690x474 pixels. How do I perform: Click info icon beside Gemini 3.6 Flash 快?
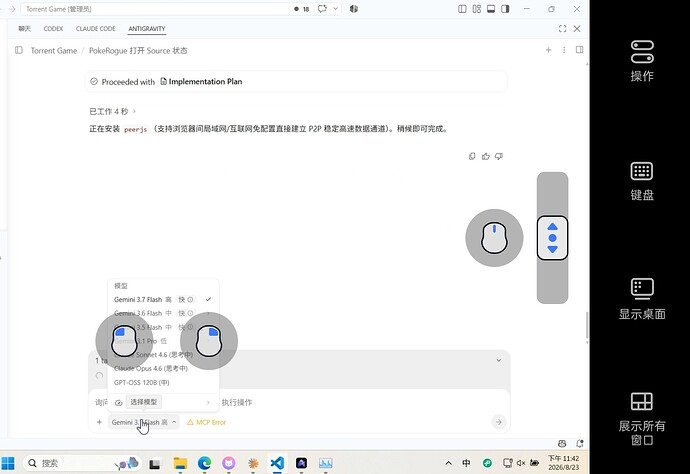(x=191, y=313)
